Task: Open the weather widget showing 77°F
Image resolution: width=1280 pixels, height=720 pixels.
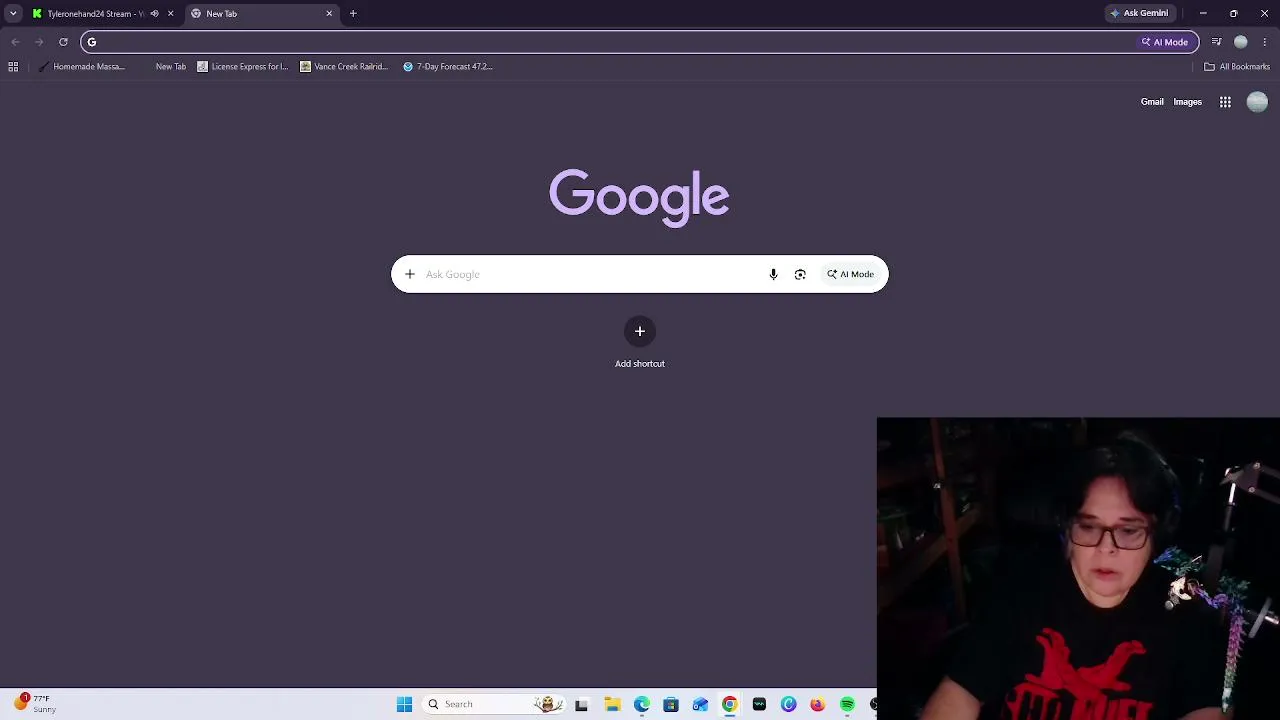Action: [x=34, y=704]
